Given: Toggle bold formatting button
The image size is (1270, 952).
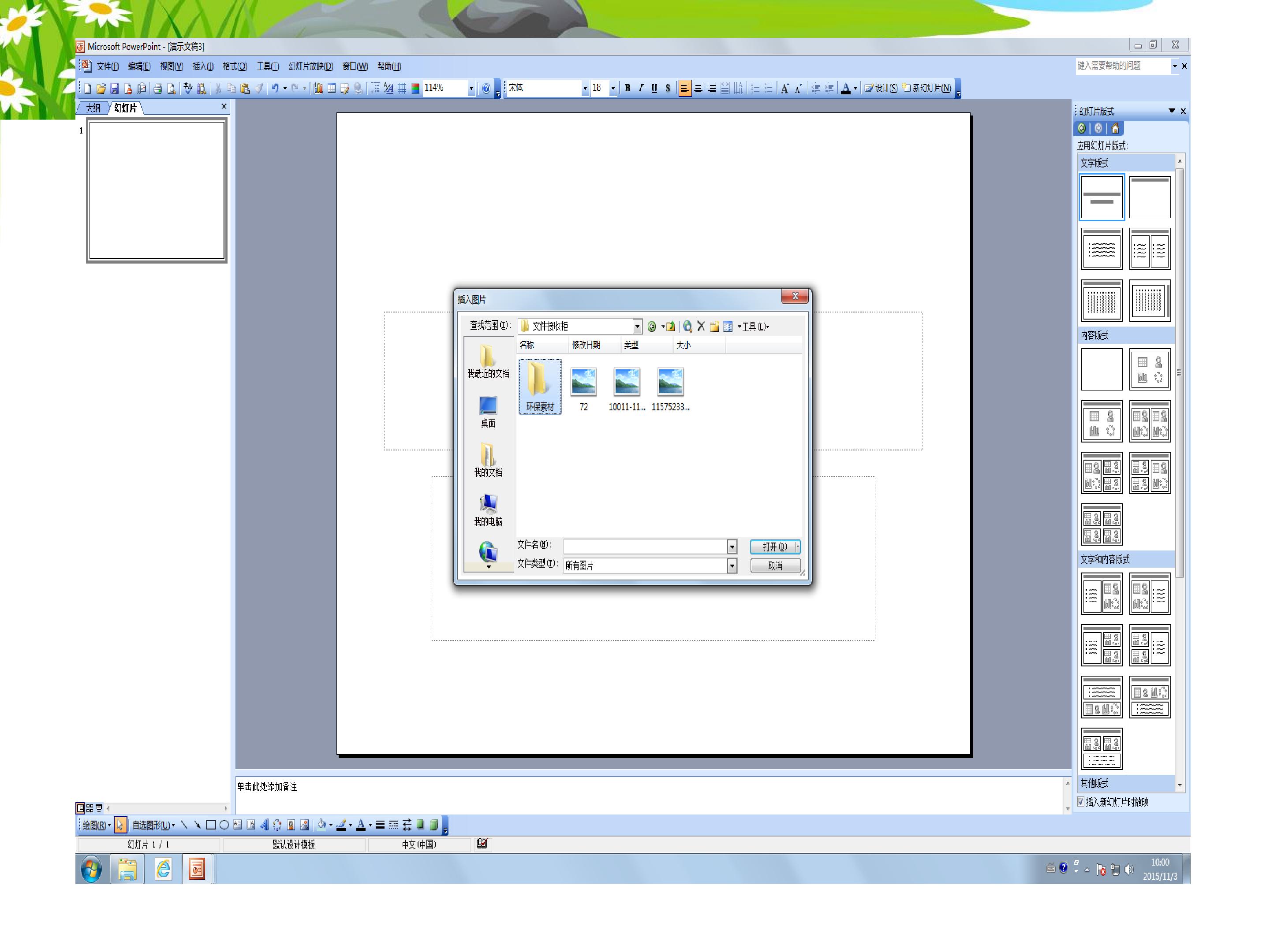Looking at the screenshot, I should click(627, 89).
